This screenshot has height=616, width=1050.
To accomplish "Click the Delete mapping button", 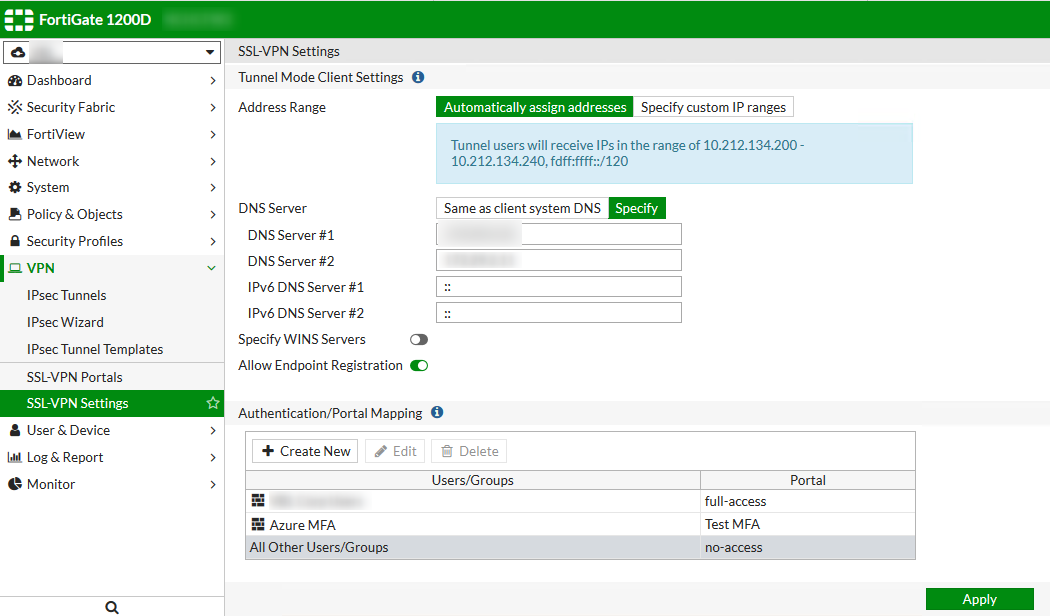I will pos(469,451).
